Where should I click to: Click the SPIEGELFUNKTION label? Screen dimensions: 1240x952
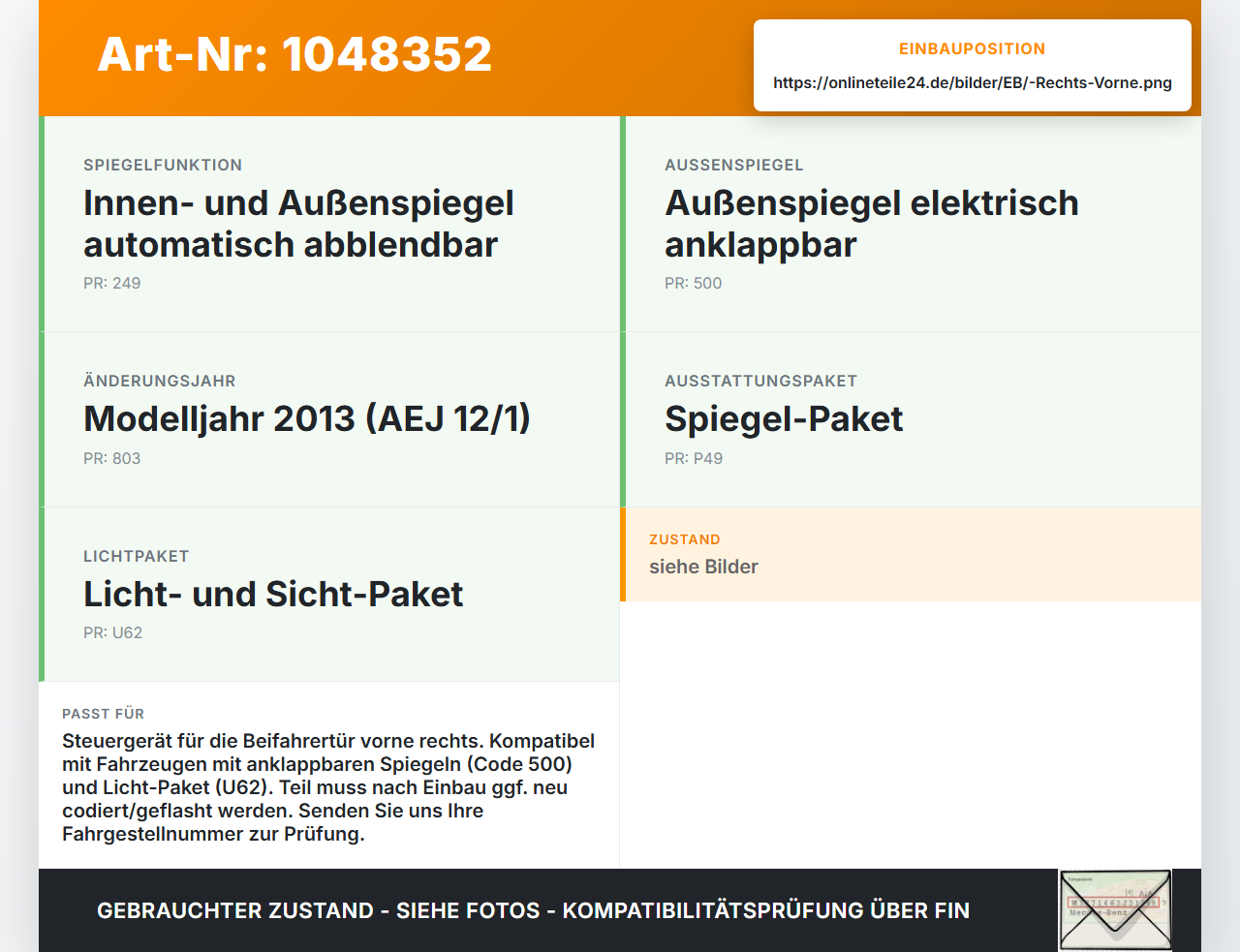pos(163,165)
